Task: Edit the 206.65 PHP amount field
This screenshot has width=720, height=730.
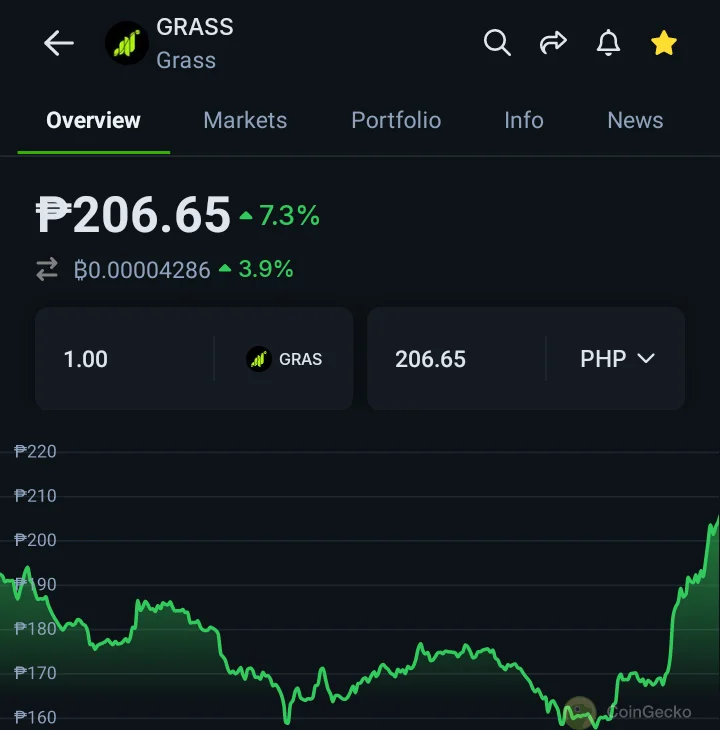Action: [456, 359]
